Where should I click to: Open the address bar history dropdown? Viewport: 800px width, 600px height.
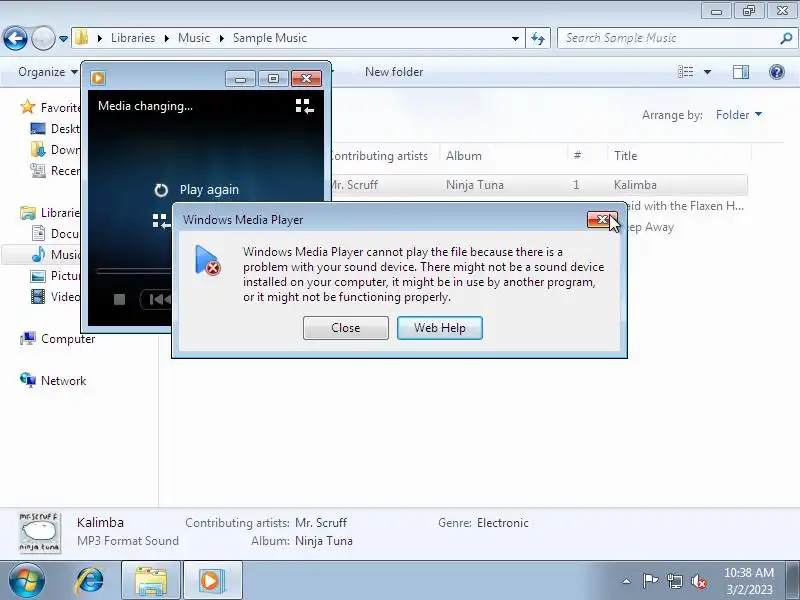click(x=515, y=38)
